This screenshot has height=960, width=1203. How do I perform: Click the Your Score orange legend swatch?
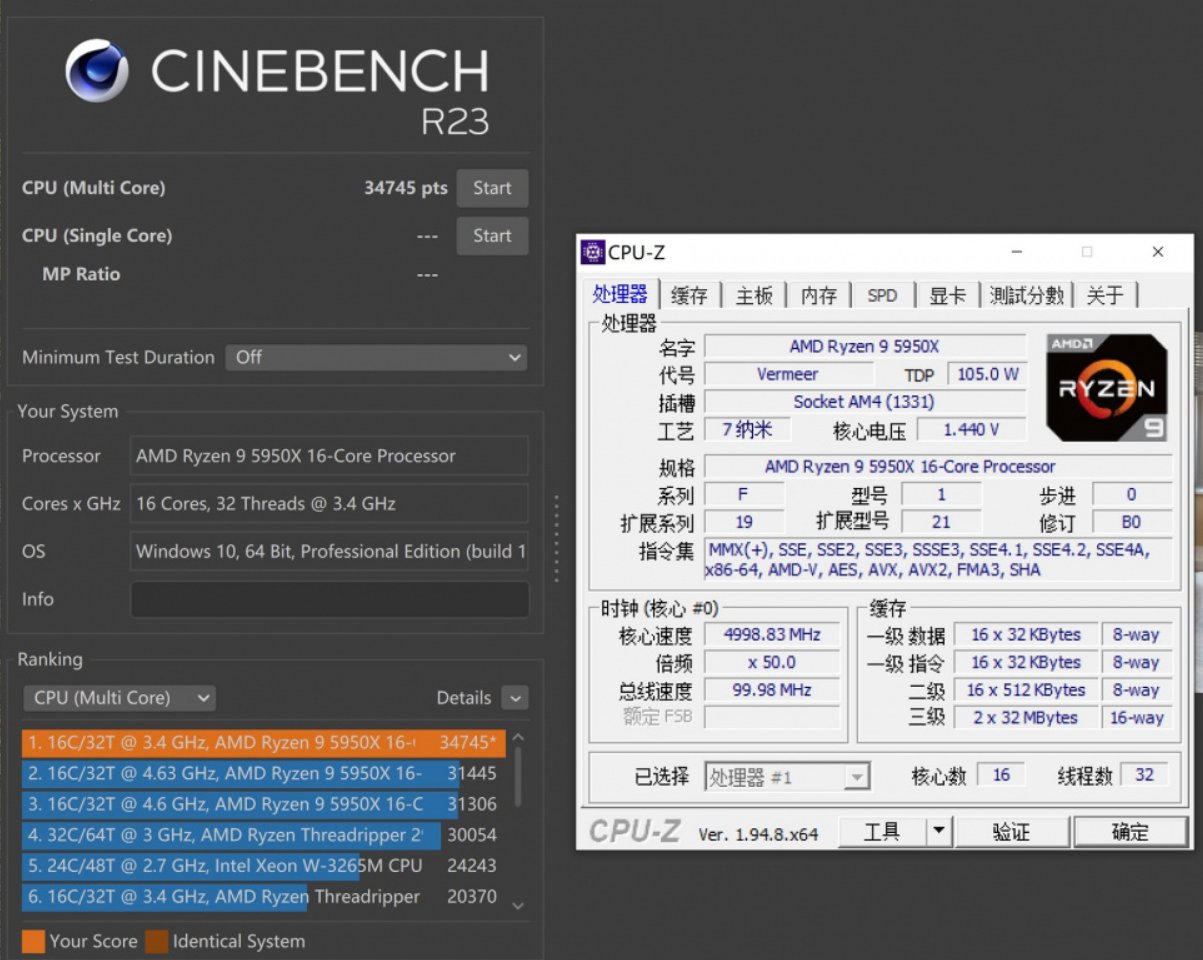point(33,941)
